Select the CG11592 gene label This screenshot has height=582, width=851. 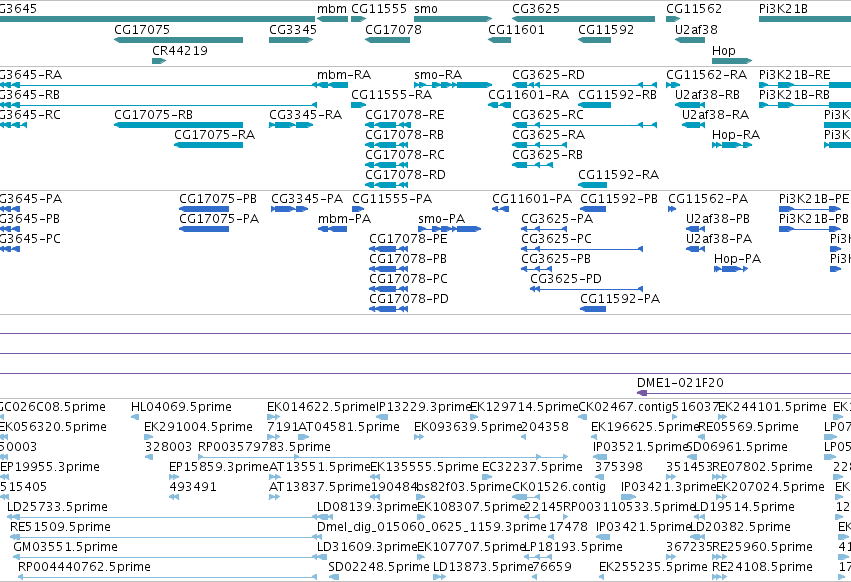point(606,29)
